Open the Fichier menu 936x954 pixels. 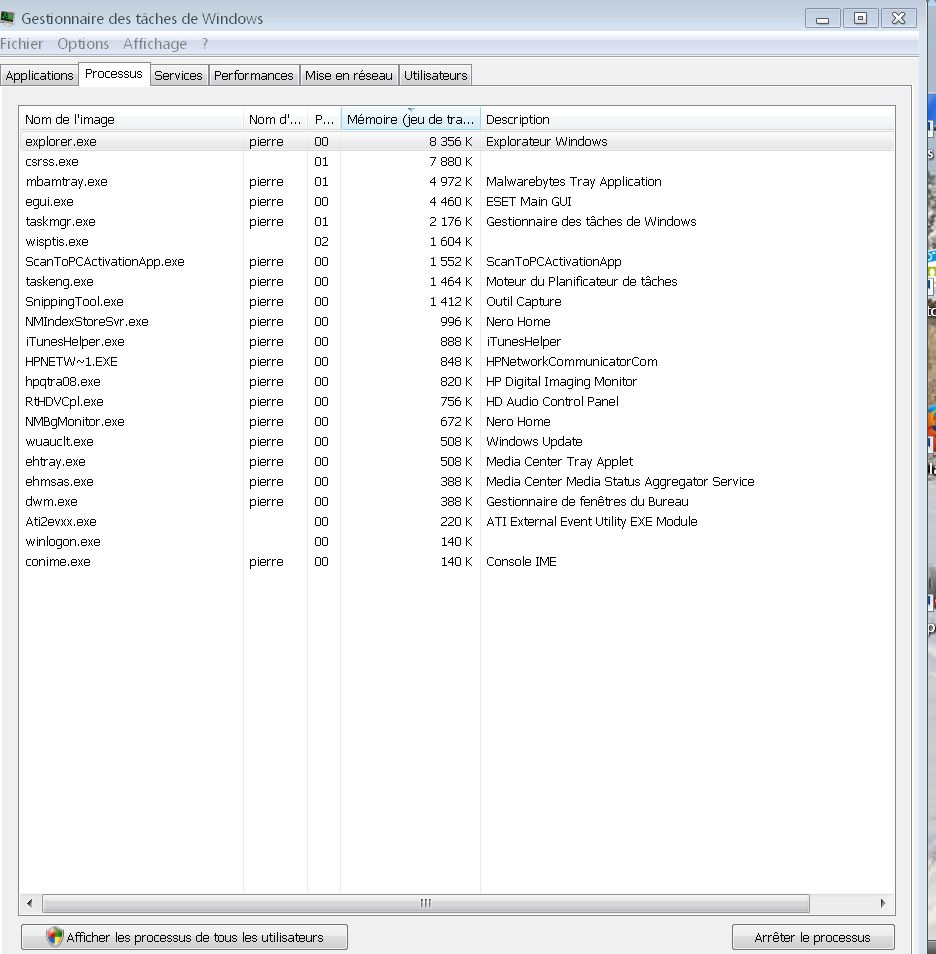pos(22,44)
